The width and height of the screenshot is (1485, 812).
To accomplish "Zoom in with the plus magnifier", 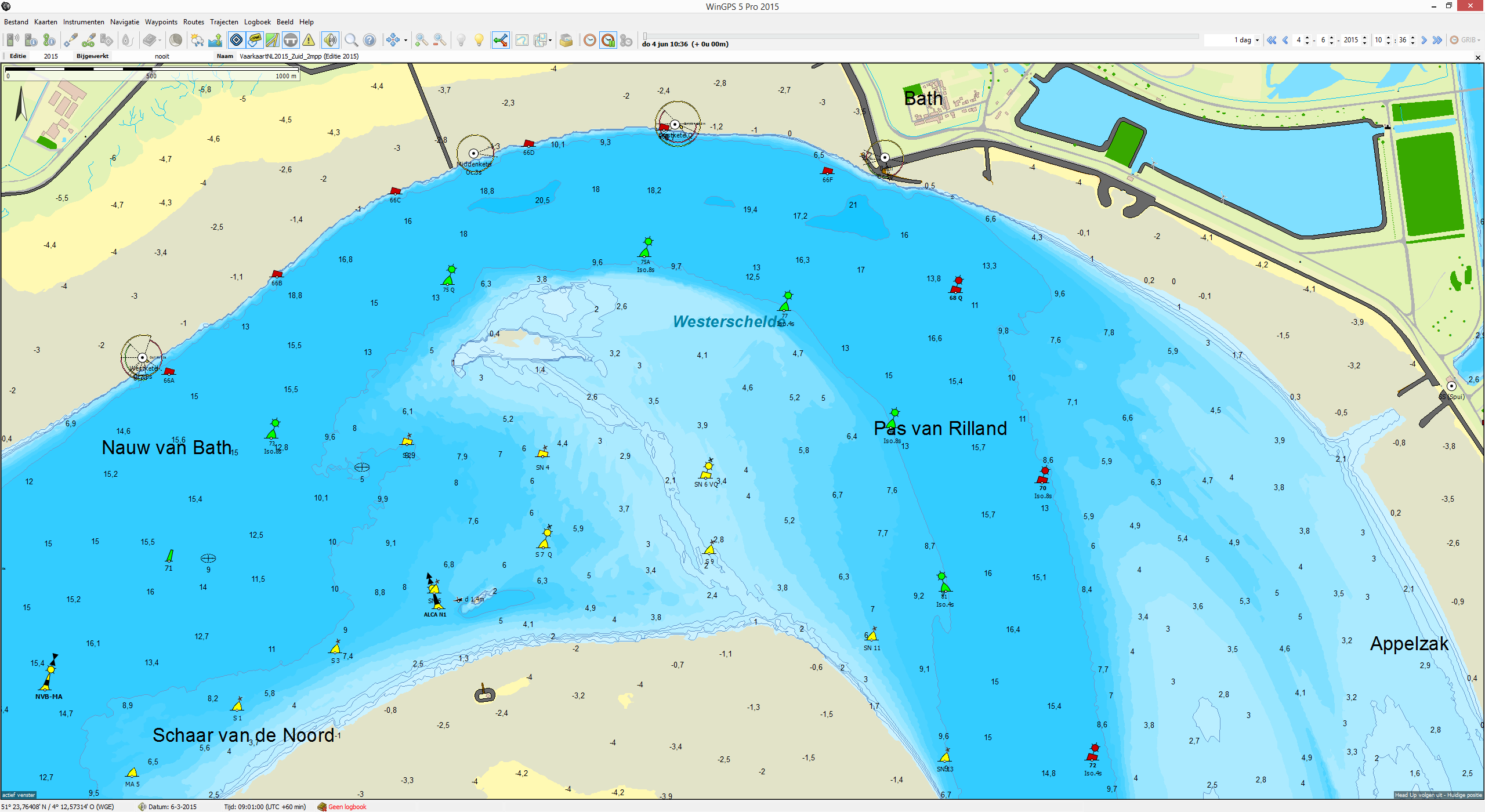I will (x=422, y=40).
